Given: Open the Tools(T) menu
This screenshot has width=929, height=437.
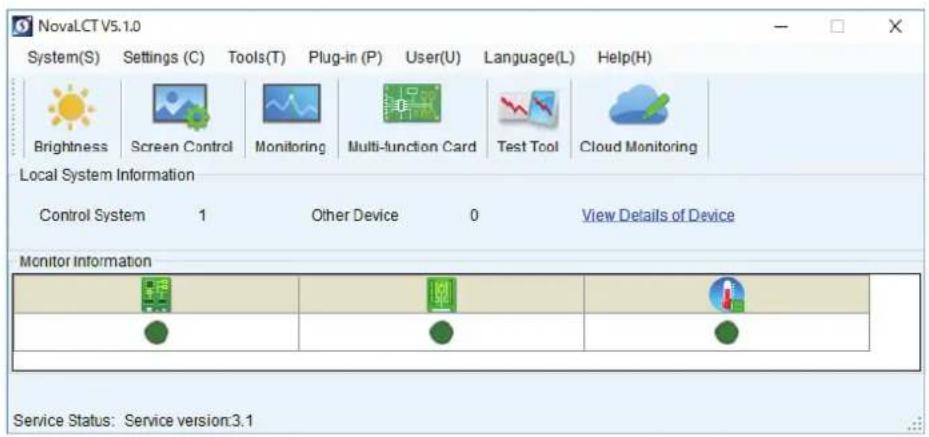Looking at the screenshot, I should [257, 58].
